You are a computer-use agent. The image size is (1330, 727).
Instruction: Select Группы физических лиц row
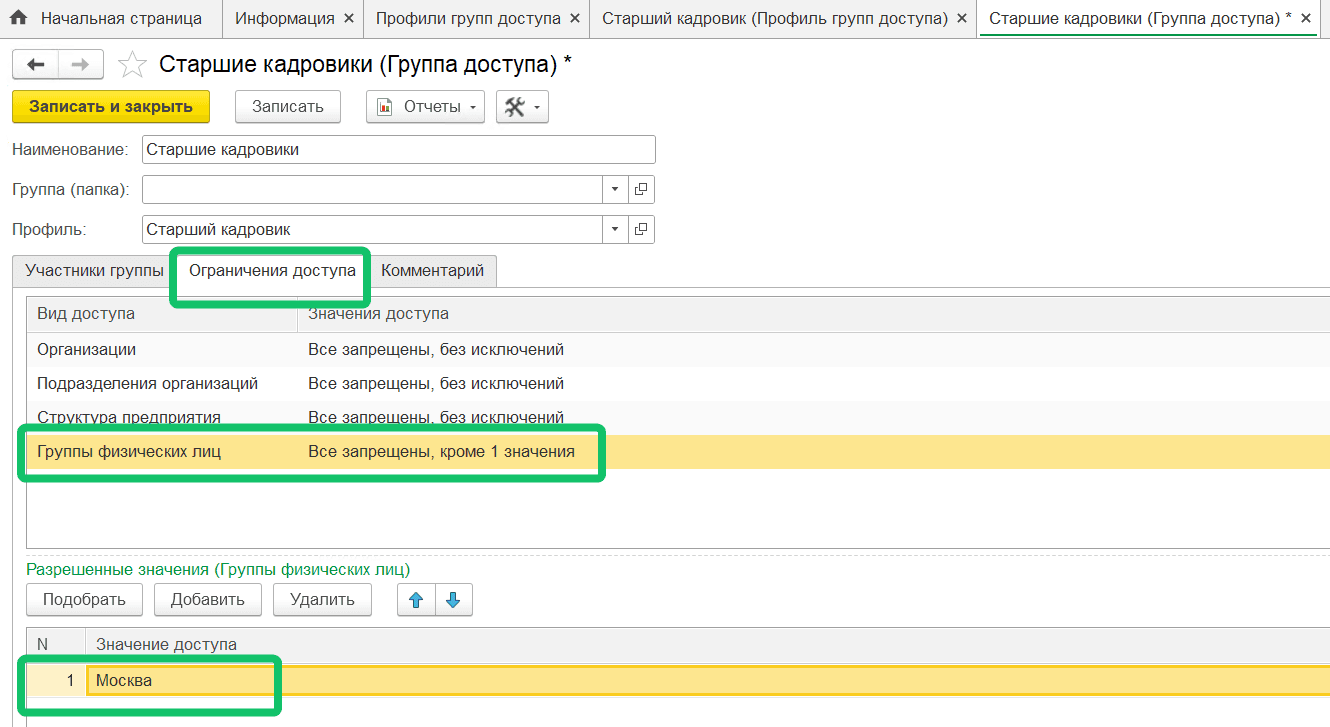point(678,452)
